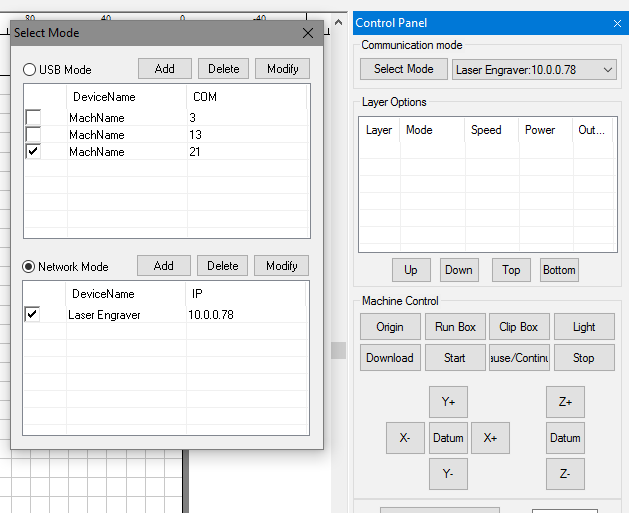The width and height of the screenshot is (629, 513).
Task: Click Run Box button
Action: coord(455,327)
